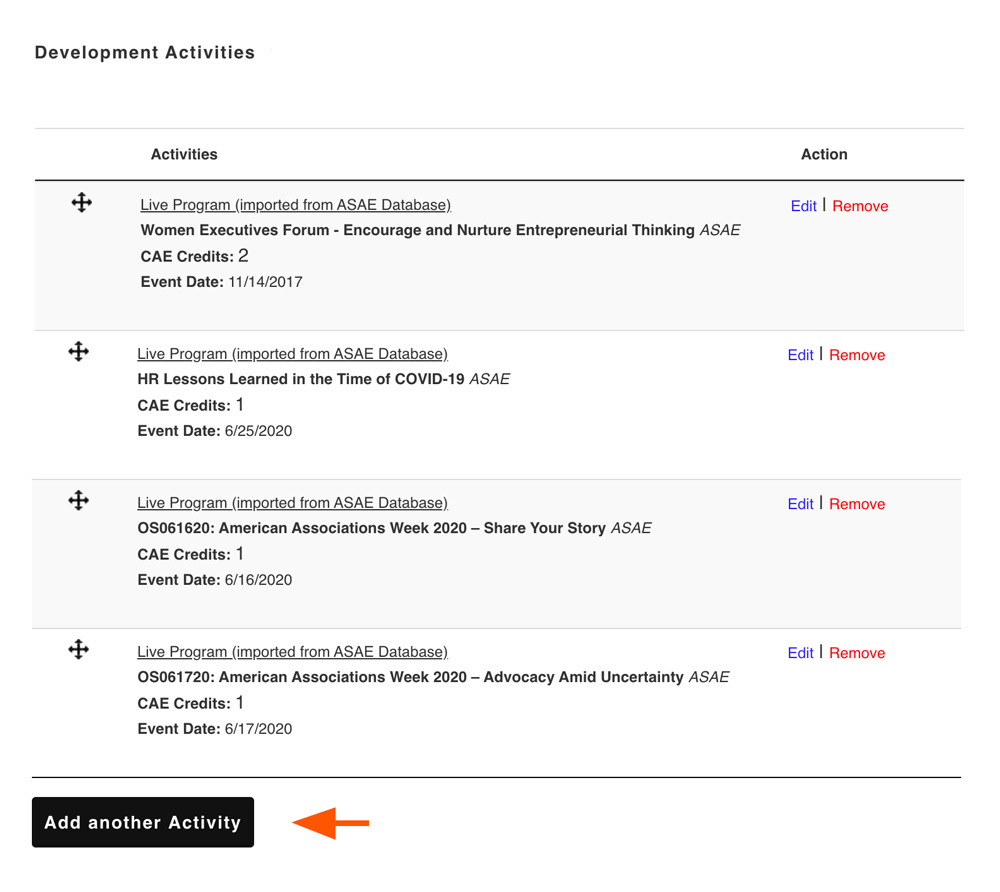Open Live Program link above Women Executives Forum
This screenshot has width=1000, height=892.
[x=295, y=205]
